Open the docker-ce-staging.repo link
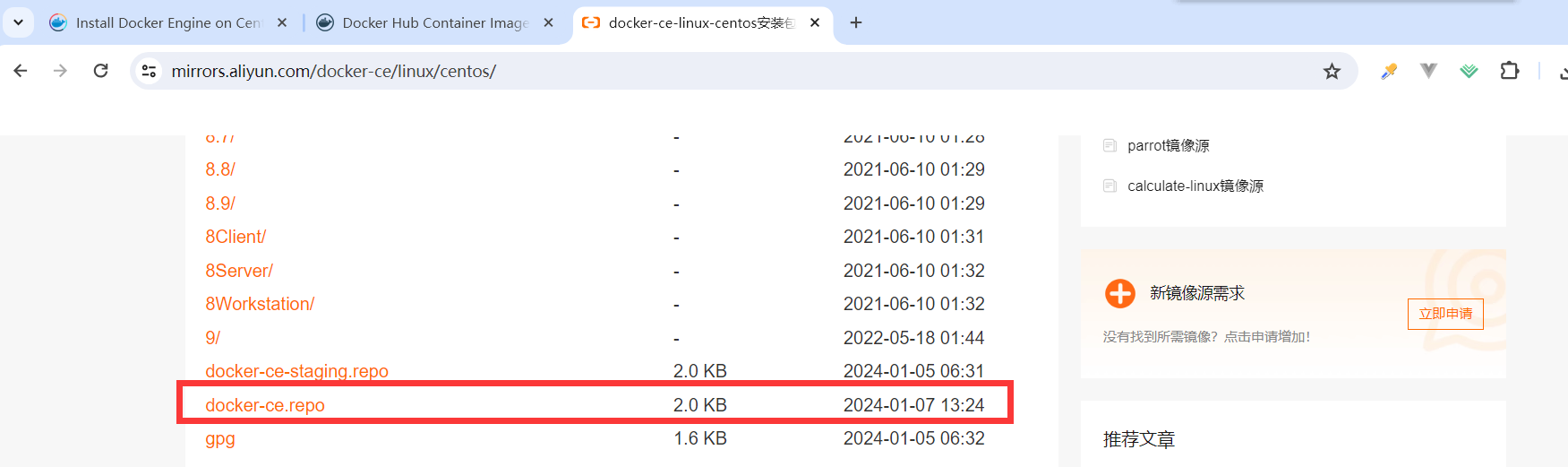Image resolution: width=1568 pixels, height=467 pixels. pos(296,371)
